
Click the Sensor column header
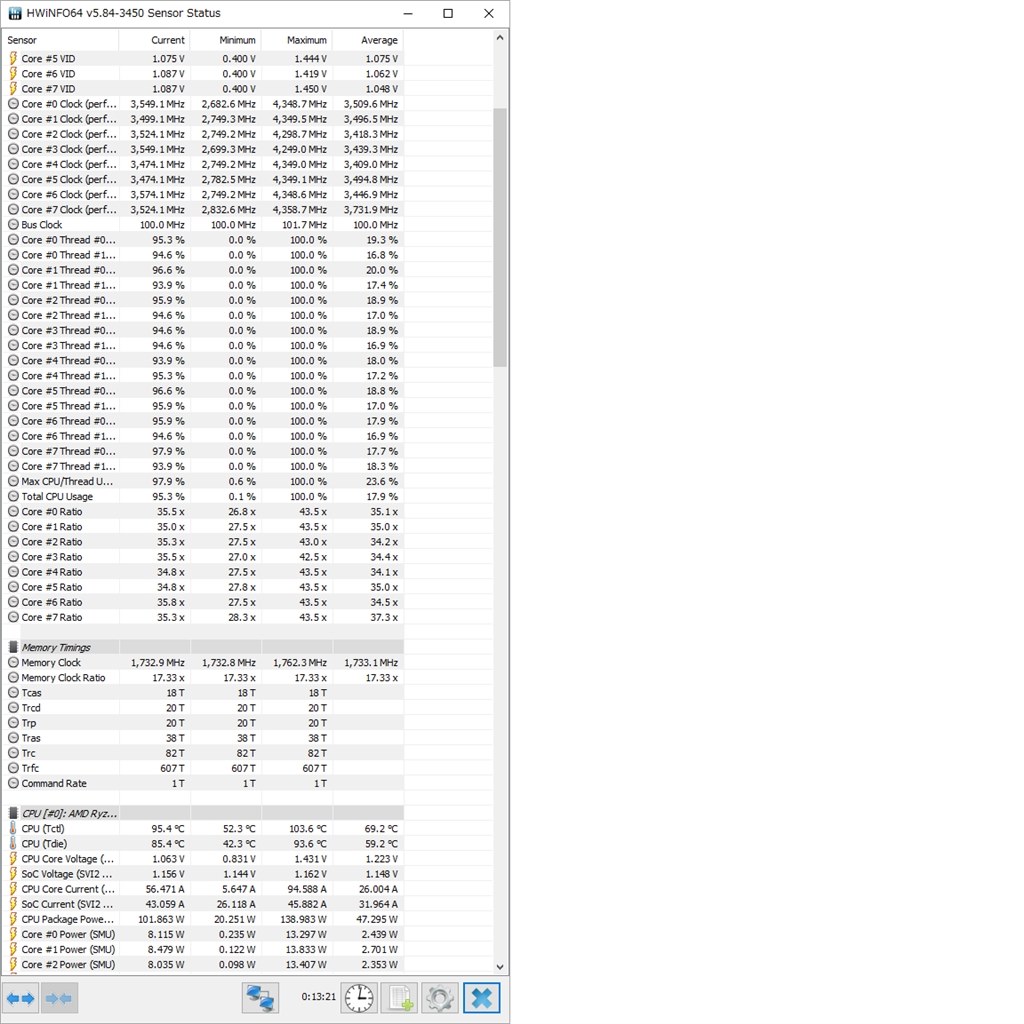61,40
